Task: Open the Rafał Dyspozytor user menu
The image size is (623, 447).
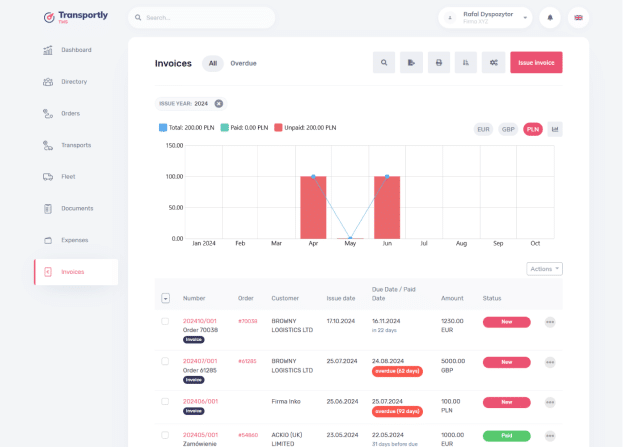Action: (x=485, y=17)
